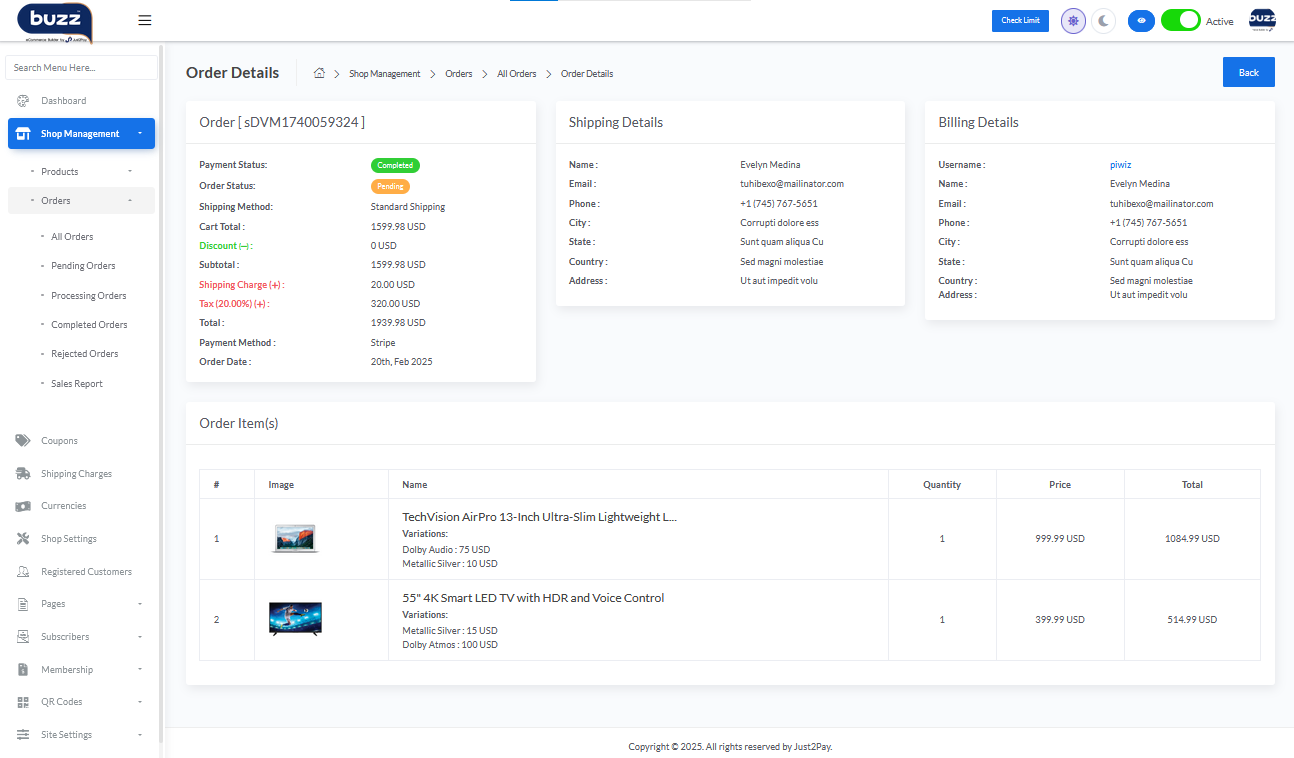This screenshot has width=1294, height=758.
Task: Click the Shop Settings tools icon
Action: (x=23, y=539)
